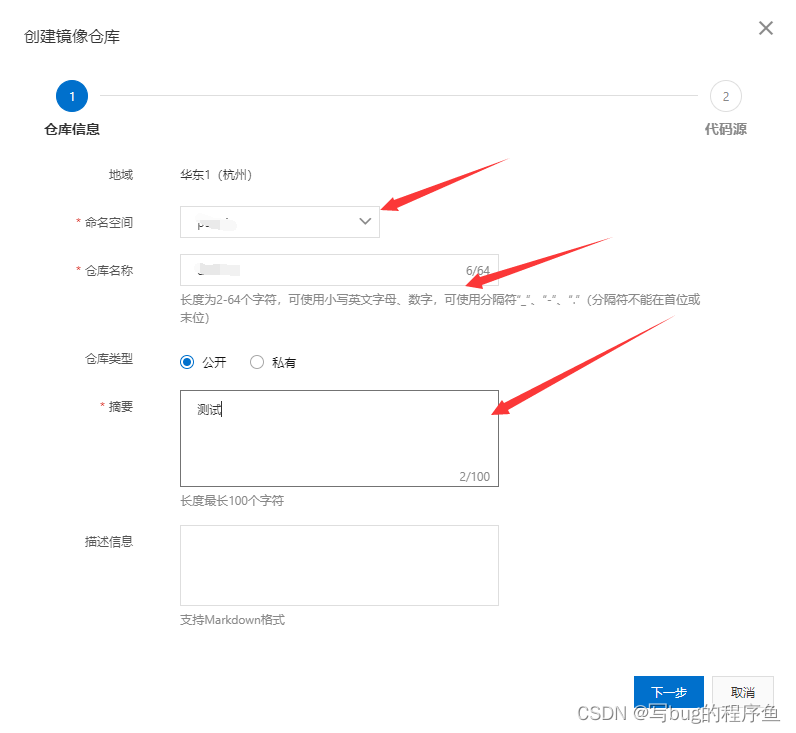
Task: Click the 创建镜像仓库 dialog title
Action: point(72,37)
